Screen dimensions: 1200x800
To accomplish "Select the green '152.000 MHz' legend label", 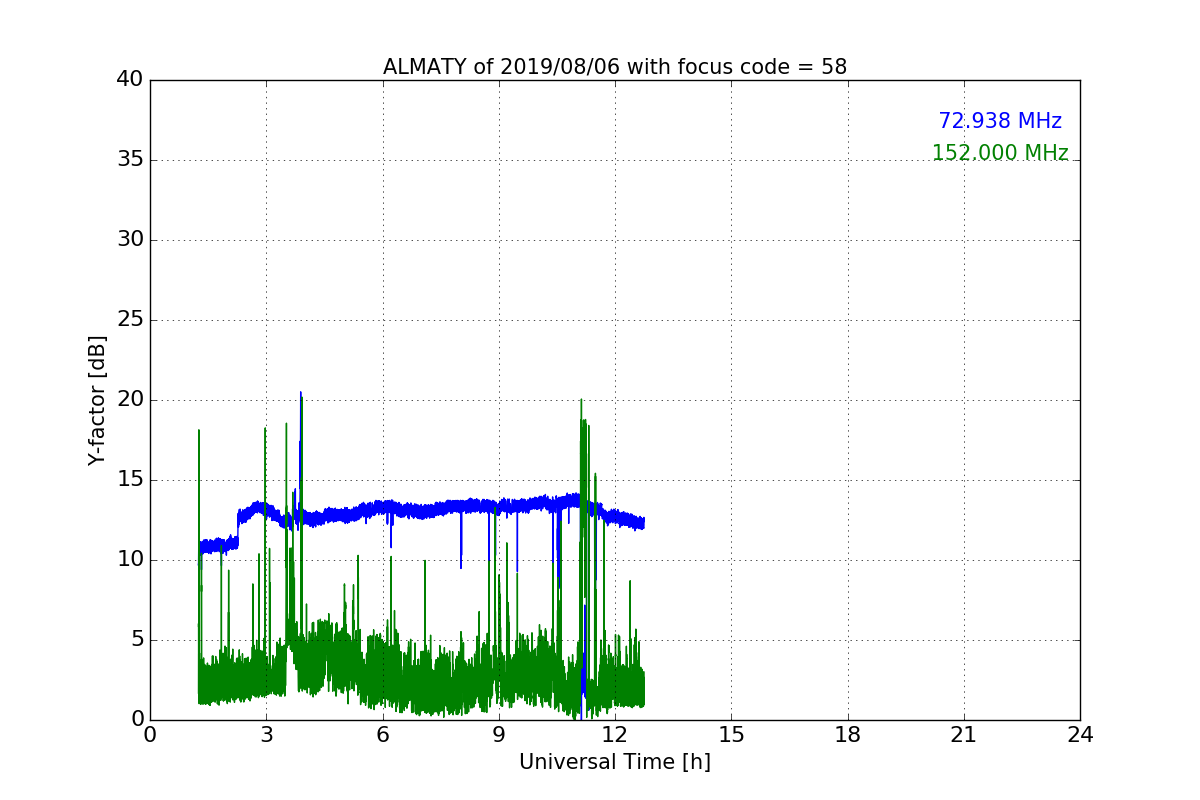I will [x=1000, y=153].
